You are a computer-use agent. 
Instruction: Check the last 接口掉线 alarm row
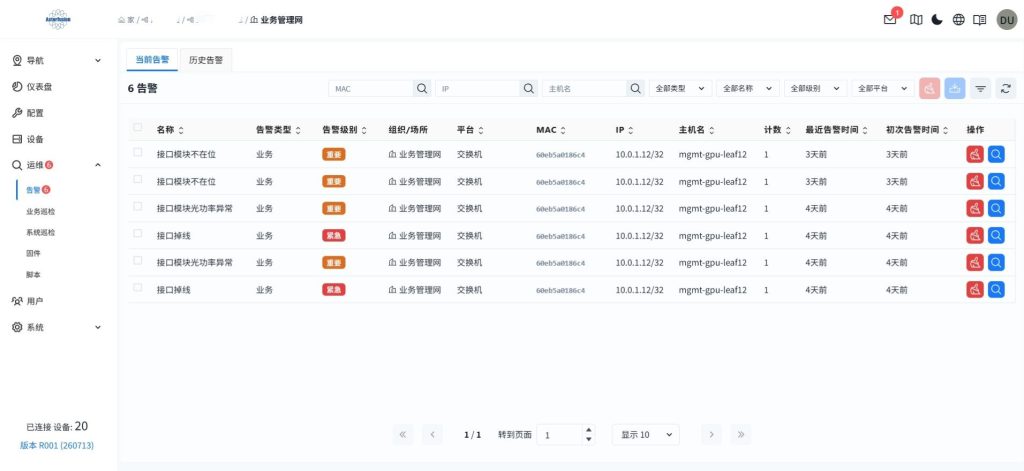[137, 287]
